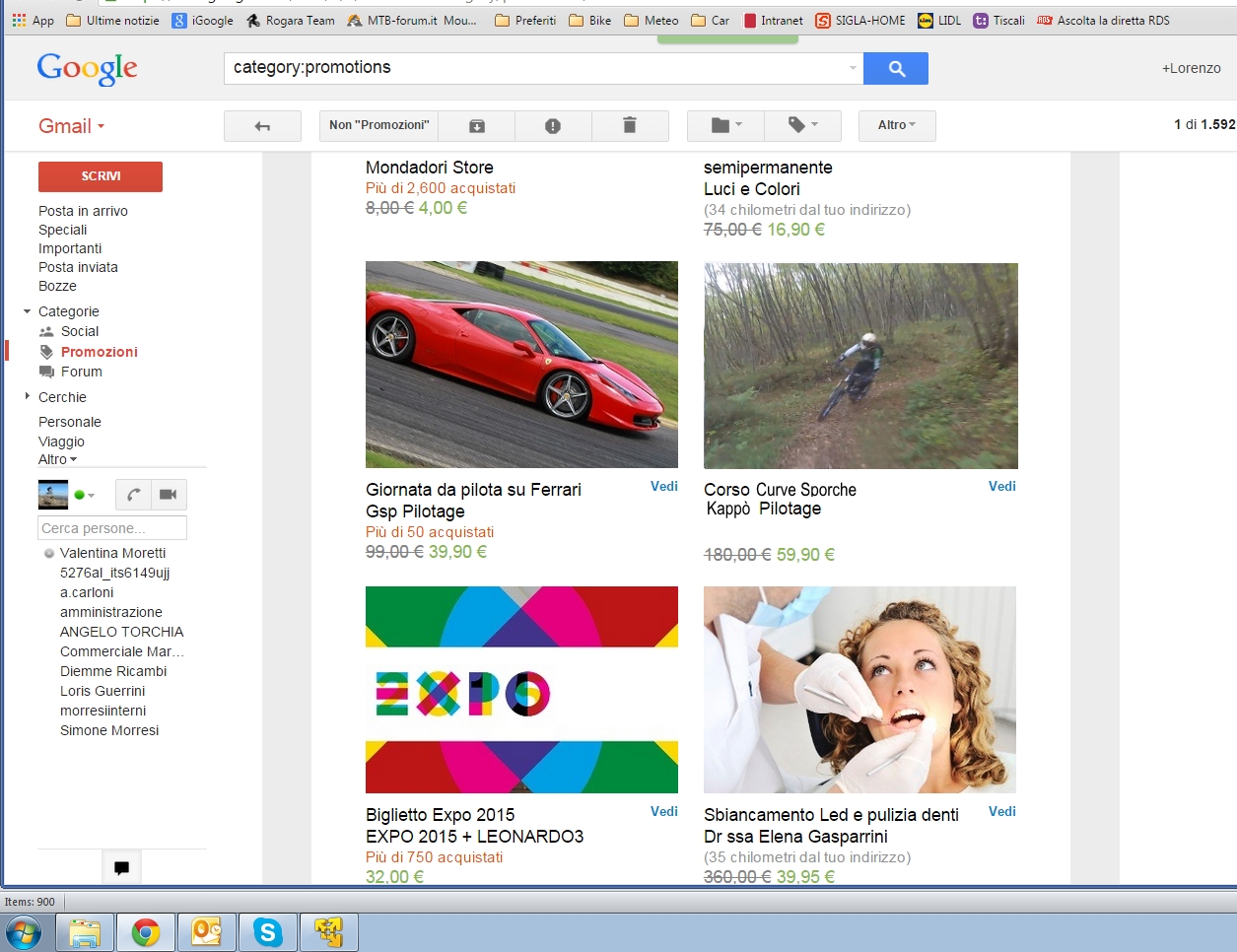Click the phone call icon

point(133,494)
